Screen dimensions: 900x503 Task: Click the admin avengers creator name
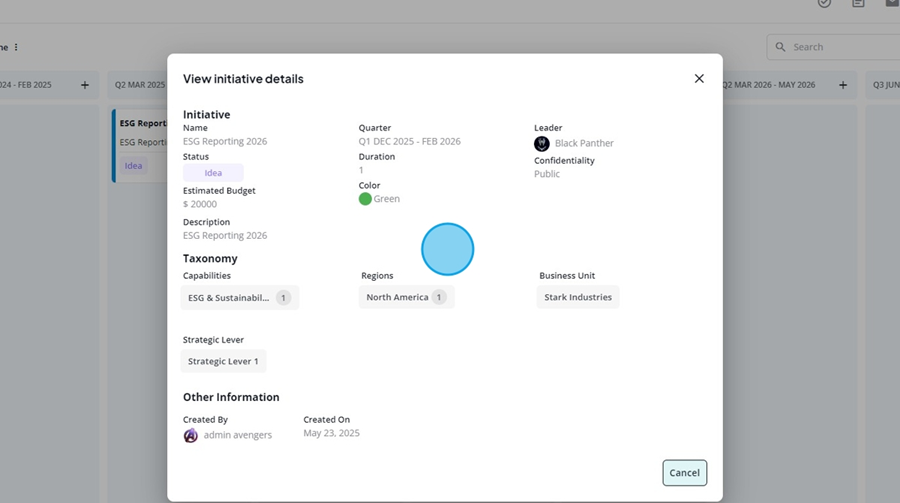click(238, 435)
